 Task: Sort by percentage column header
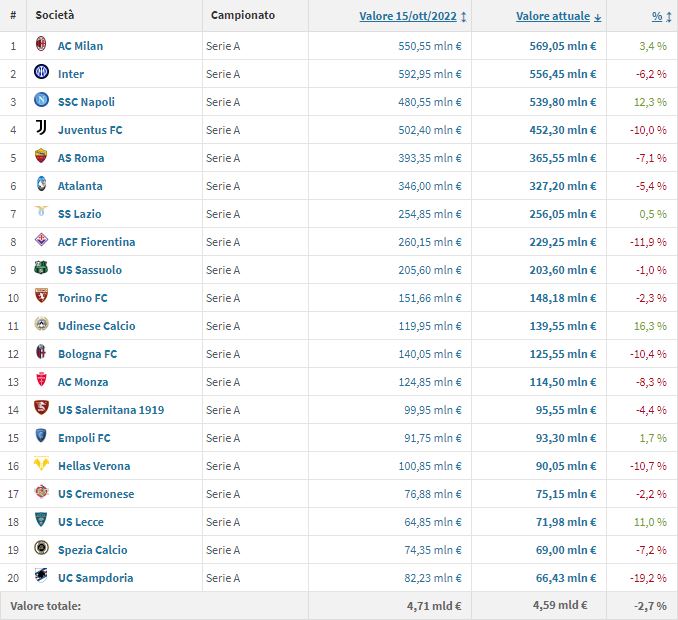click(657, 16)
